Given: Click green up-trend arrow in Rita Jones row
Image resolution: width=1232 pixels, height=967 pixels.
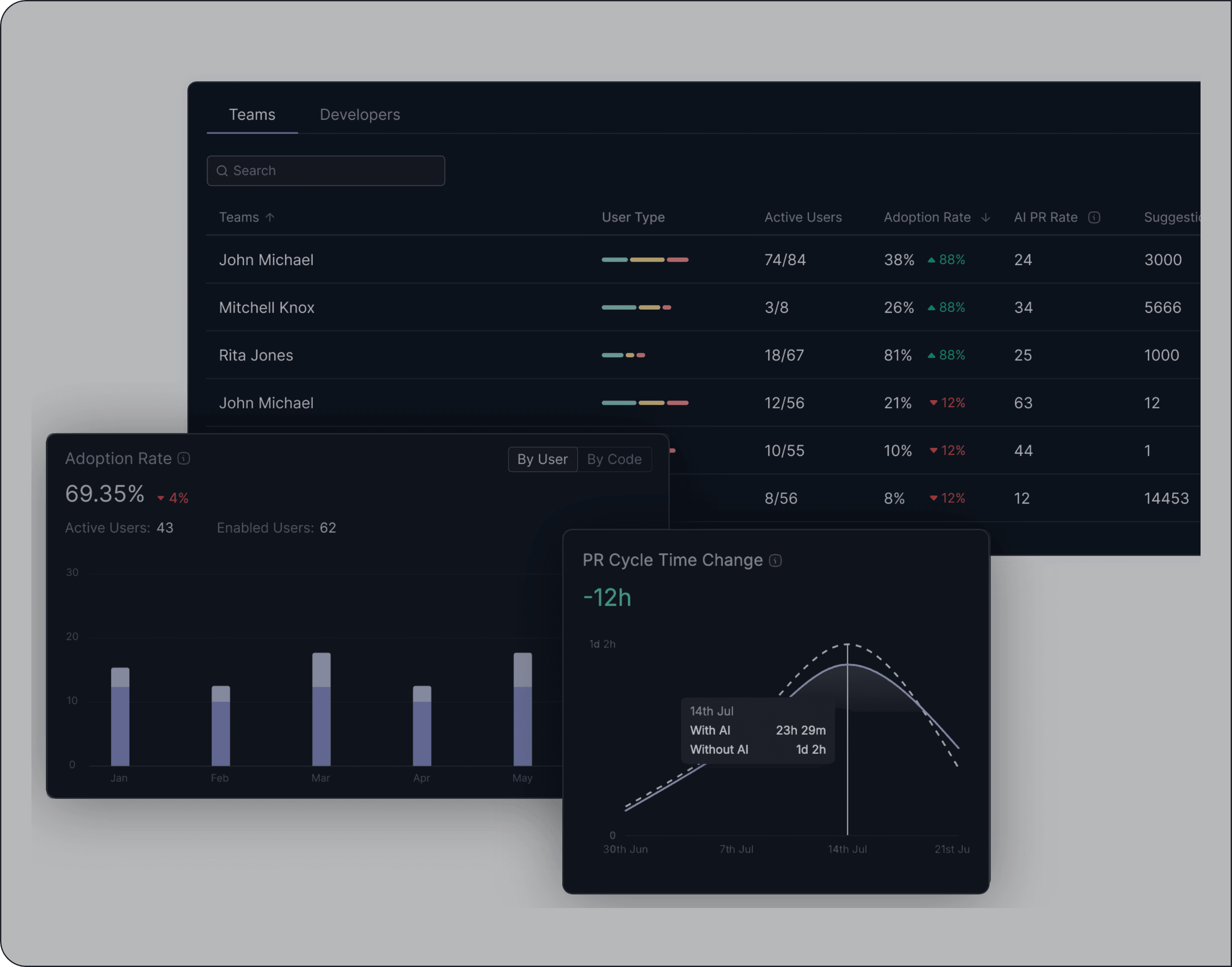Looking at the screenshot, I should pos(931,356).
